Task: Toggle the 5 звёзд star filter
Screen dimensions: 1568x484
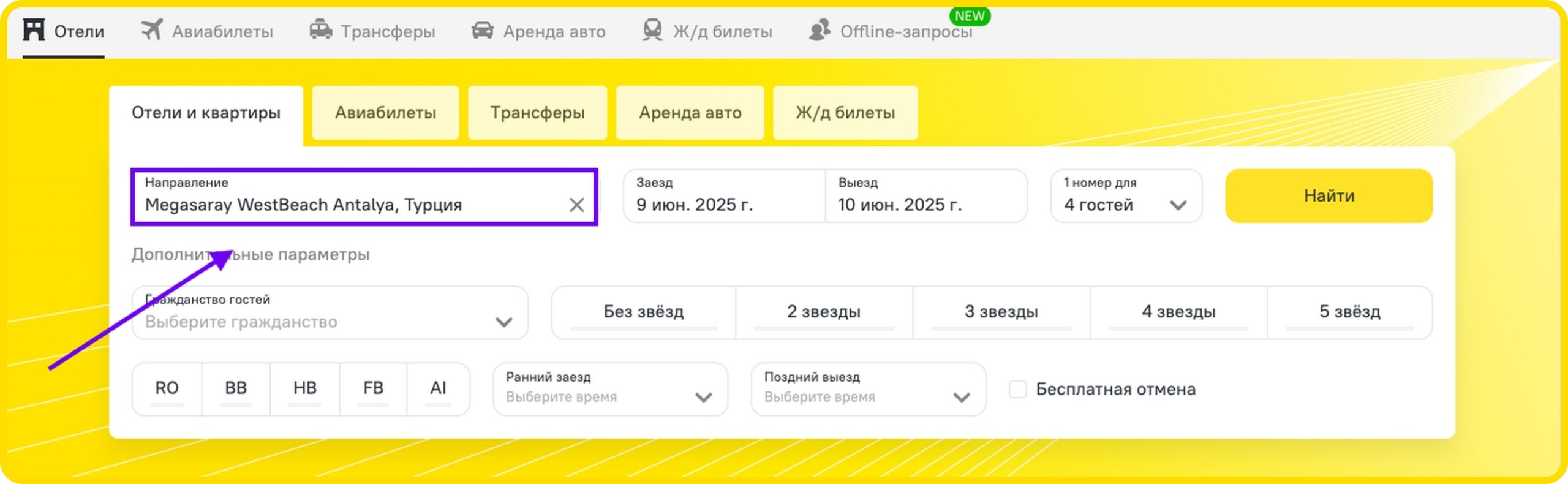Action: (1349, 312)
